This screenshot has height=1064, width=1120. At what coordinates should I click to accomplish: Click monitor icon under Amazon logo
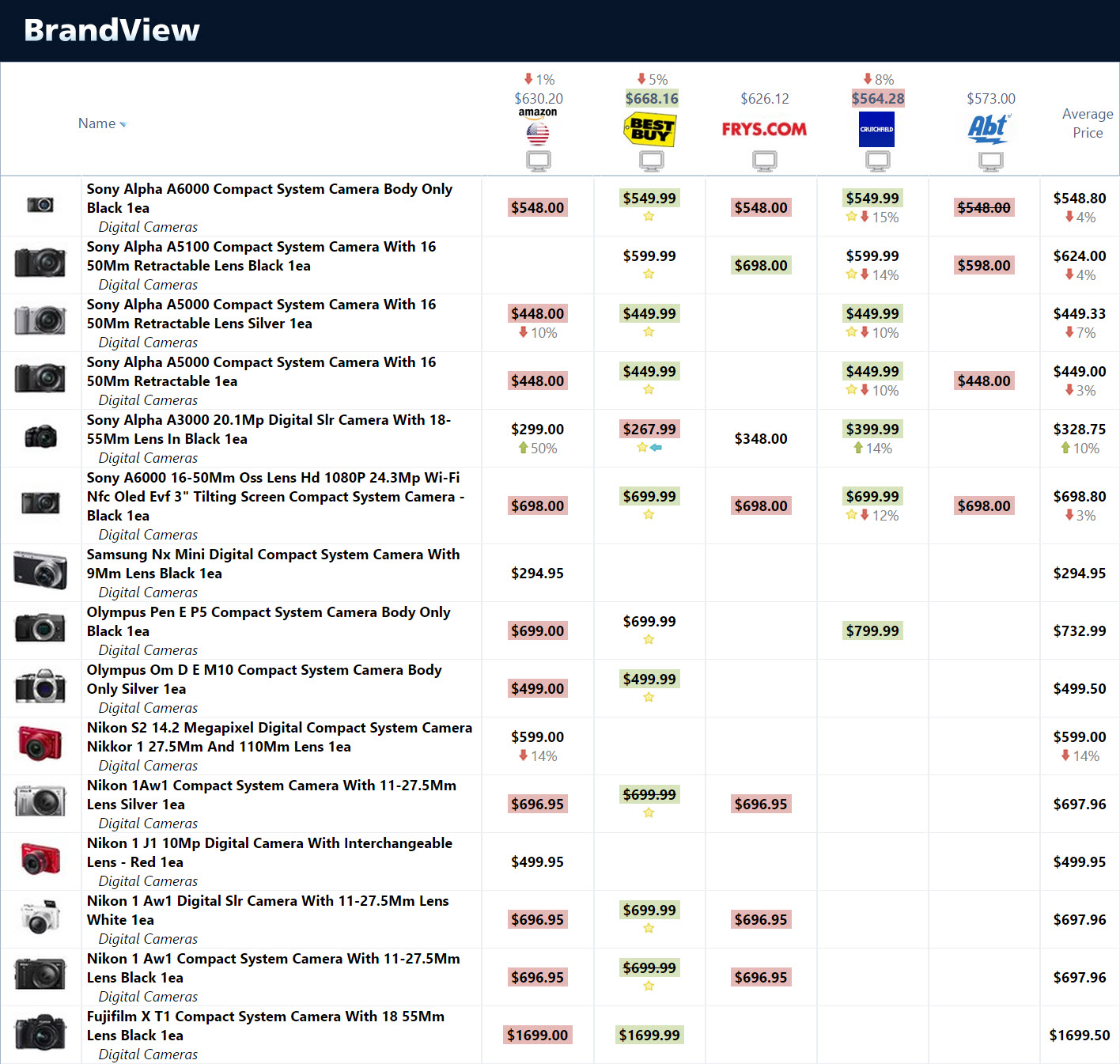coord(539,161)
